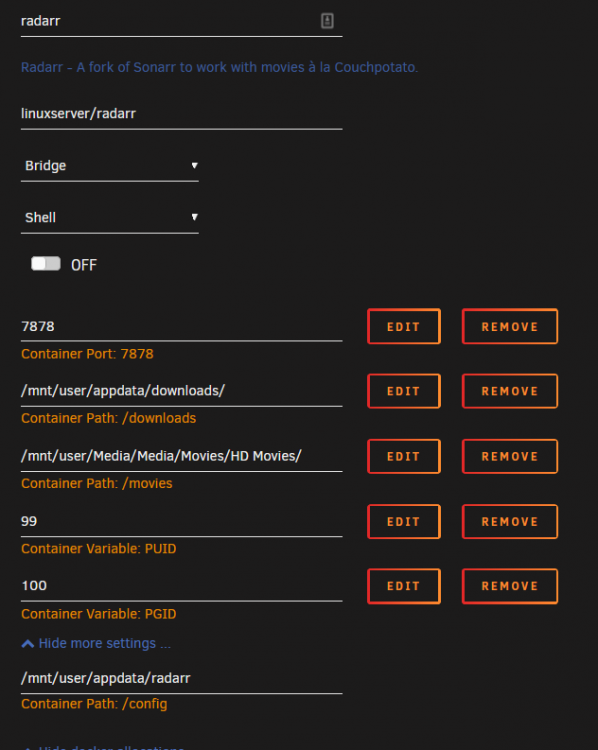598x750 pixels.
Task: Open the Radarr description link
Action: point(219,67)
